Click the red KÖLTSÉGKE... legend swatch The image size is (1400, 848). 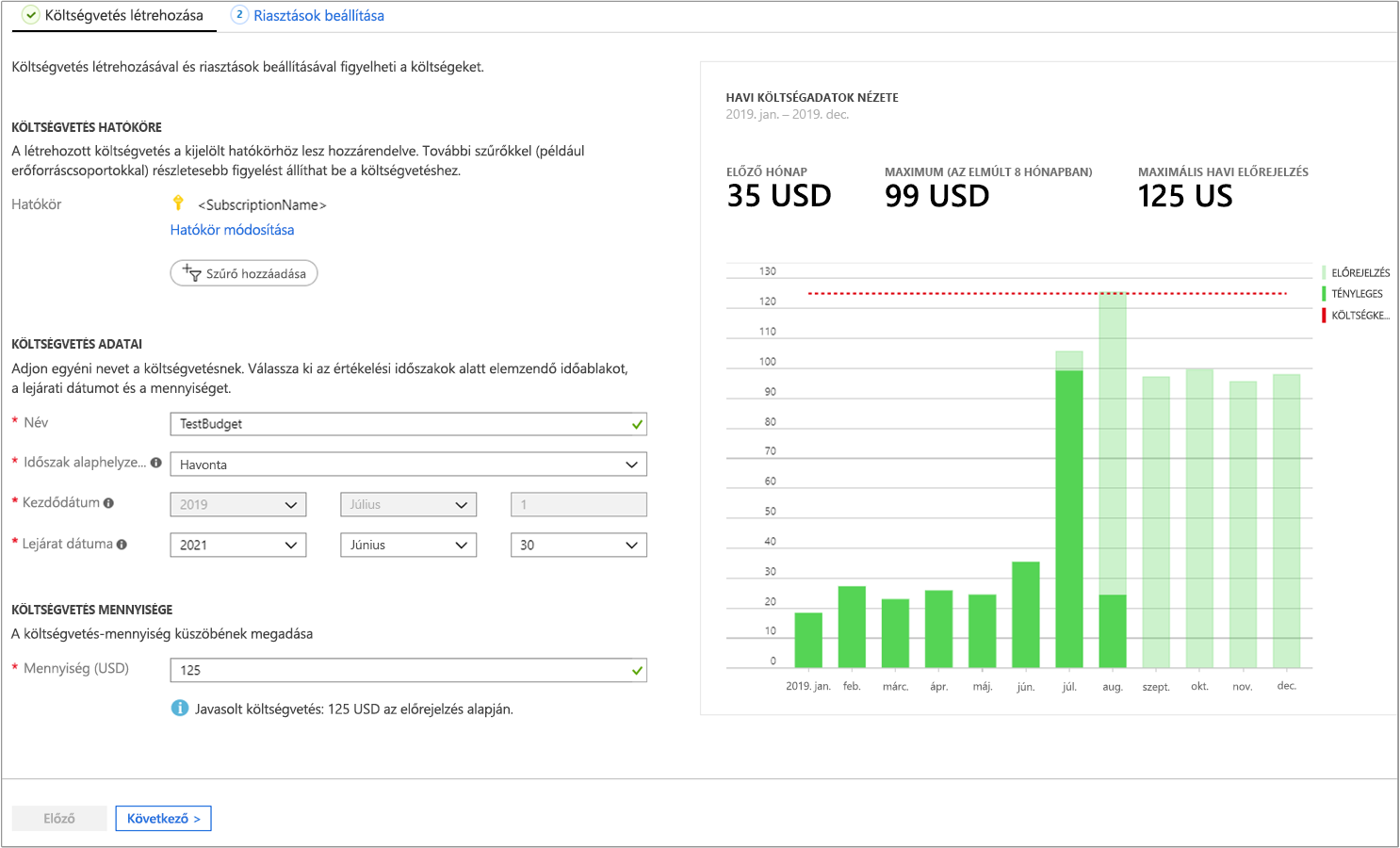(1324, 316)
